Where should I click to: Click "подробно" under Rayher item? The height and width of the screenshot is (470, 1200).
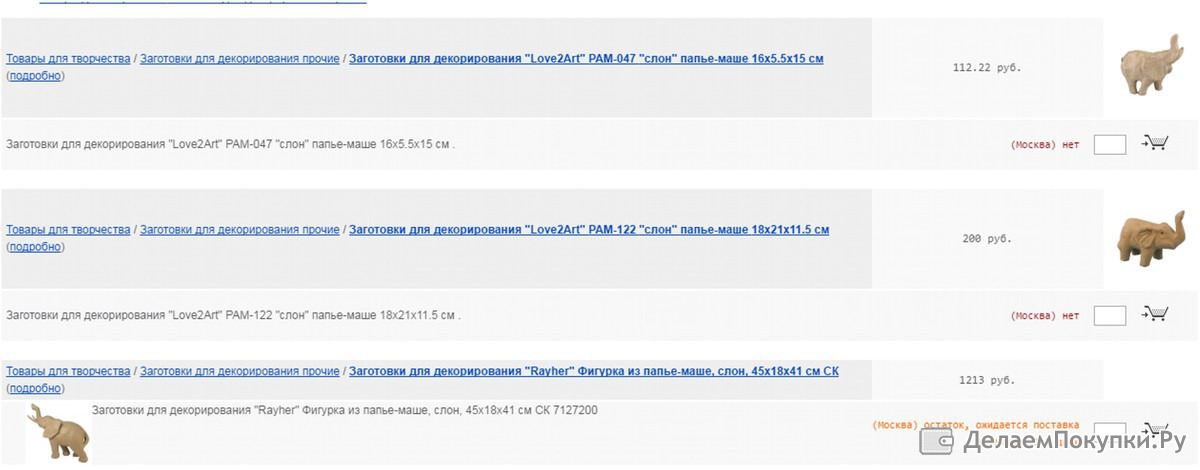35,389
